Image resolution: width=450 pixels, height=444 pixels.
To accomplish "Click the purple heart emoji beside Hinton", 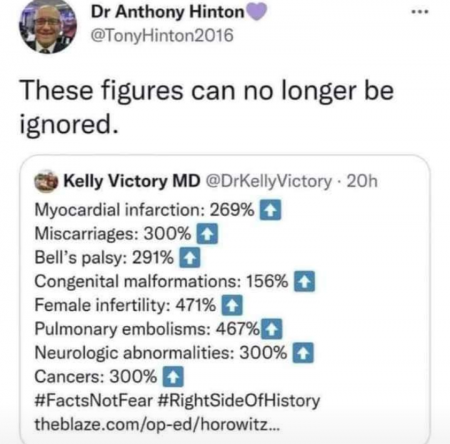I will 256,13.
